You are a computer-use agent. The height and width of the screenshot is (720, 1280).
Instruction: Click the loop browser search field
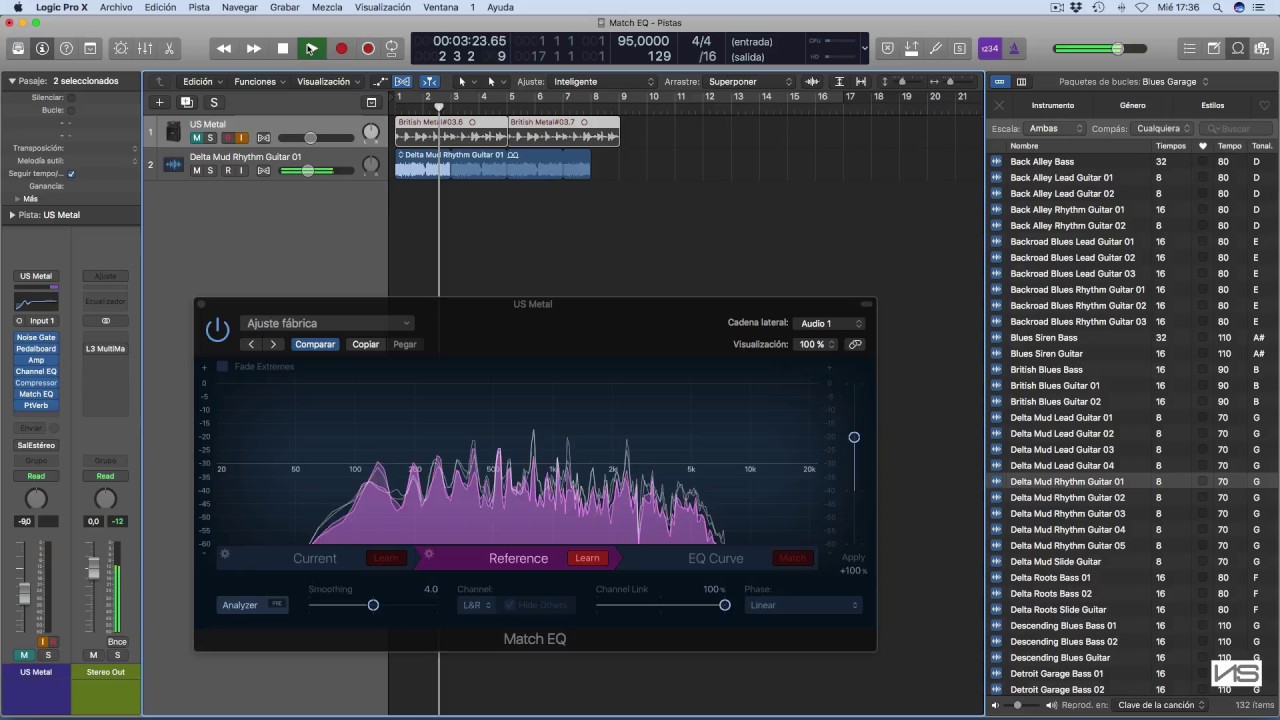click(1236, 129)
